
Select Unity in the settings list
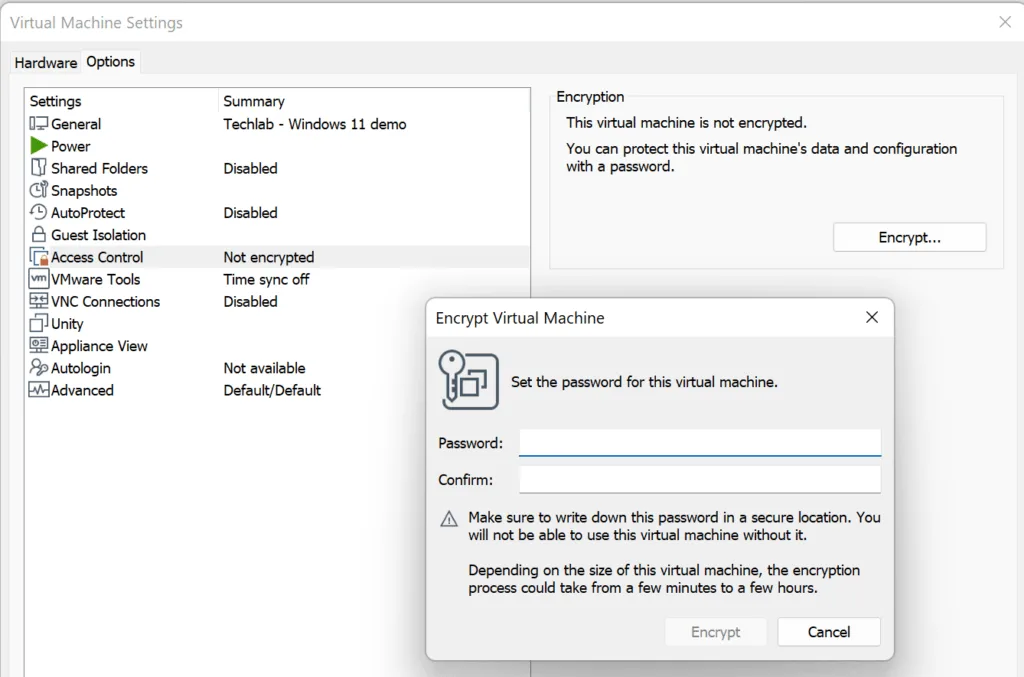pos(67,324)
